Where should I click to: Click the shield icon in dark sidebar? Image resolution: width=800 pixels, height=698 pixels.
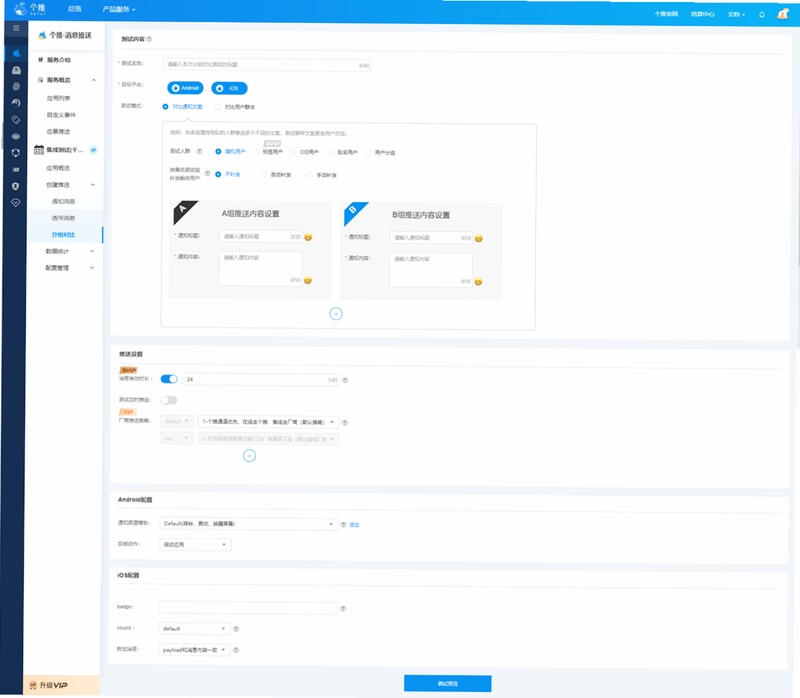pos(16,186)
